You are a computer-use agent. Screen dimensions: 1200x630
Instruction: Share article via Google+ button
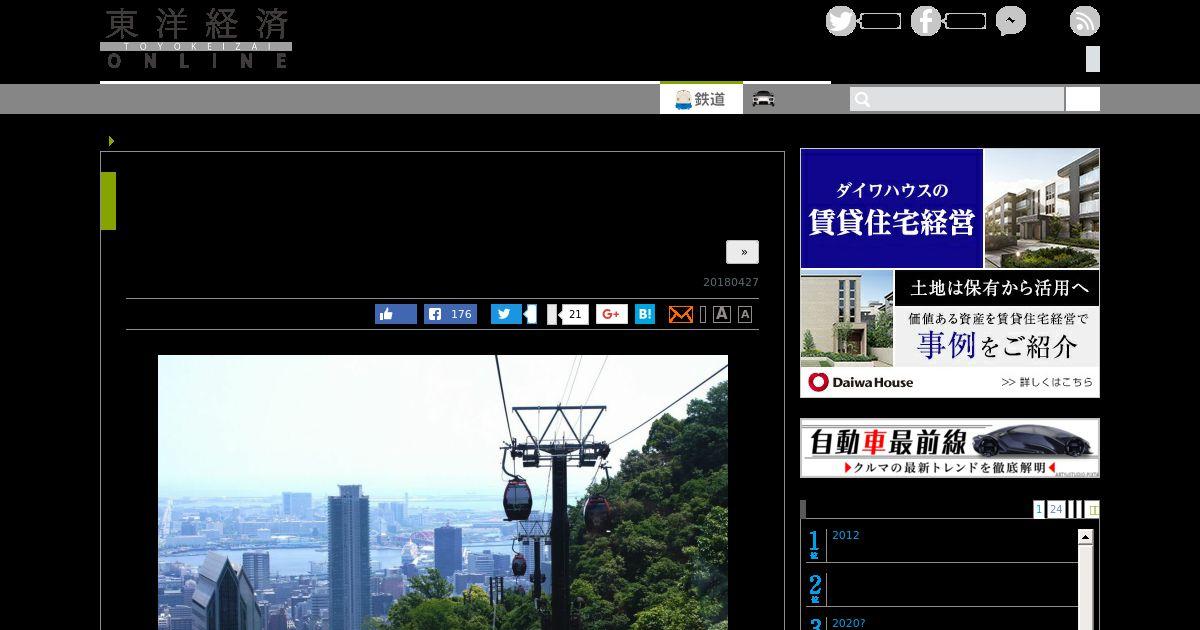pyautogui.click(x=612, y=314)
